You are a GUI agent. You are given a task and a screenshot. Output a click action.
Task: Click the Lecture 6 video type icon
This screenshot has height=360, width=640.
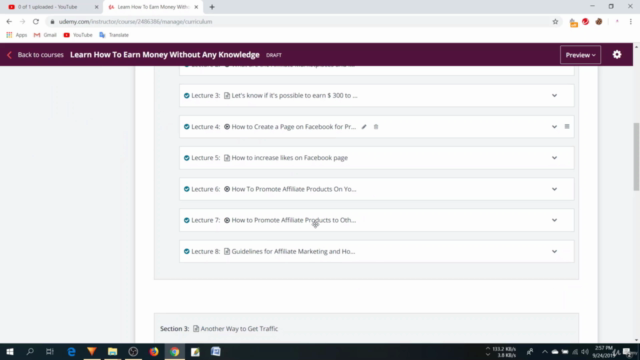point(227,189)
